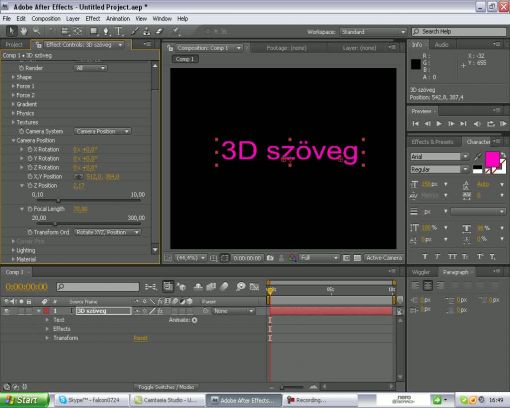Screen dimensions: 510x408
Task: Expand the Lighting property group
Action: pyautogui.click(x=13, y=250)
